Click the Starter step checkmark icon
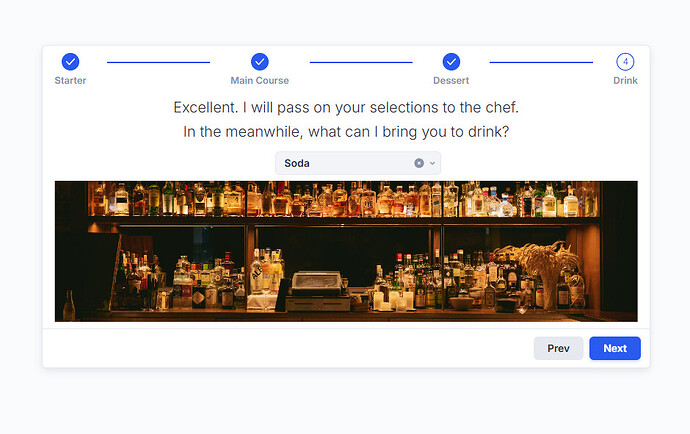 (70, 62)
